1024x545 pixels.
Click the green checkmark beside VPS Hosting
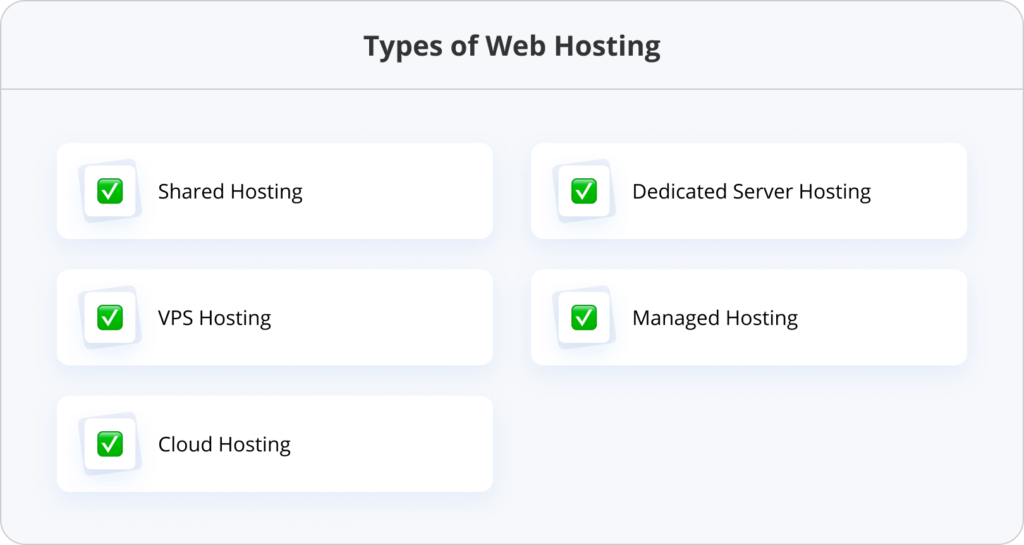click(x=110, y=317)
